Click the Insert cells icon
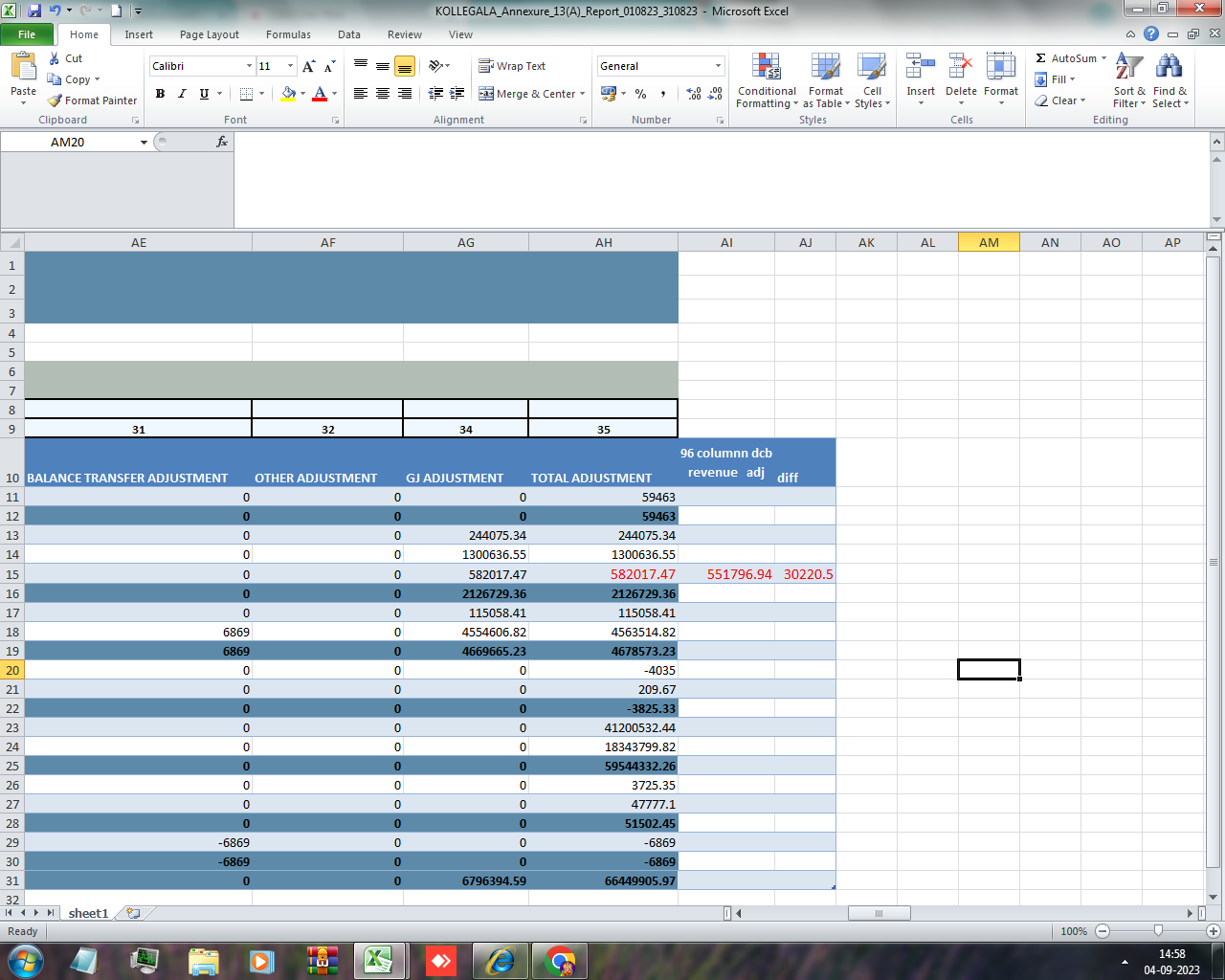 click(921, 67)
